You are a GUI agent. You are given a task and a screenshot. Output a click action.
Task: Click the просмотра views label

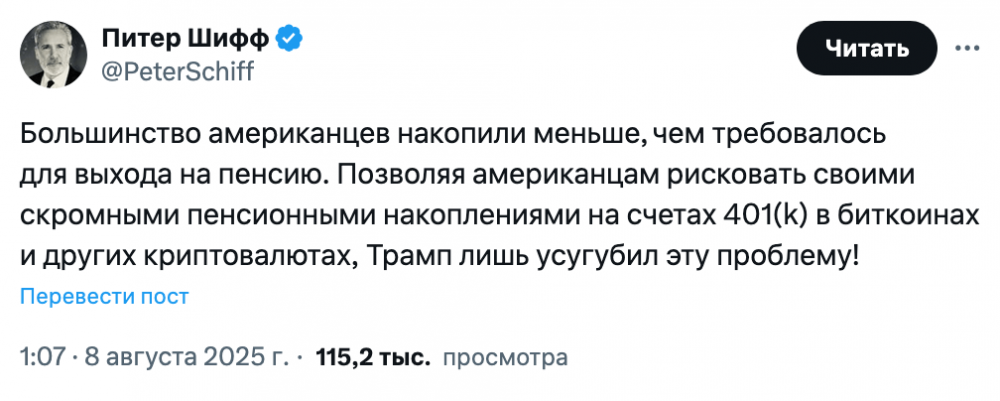[x=504, y=356]
